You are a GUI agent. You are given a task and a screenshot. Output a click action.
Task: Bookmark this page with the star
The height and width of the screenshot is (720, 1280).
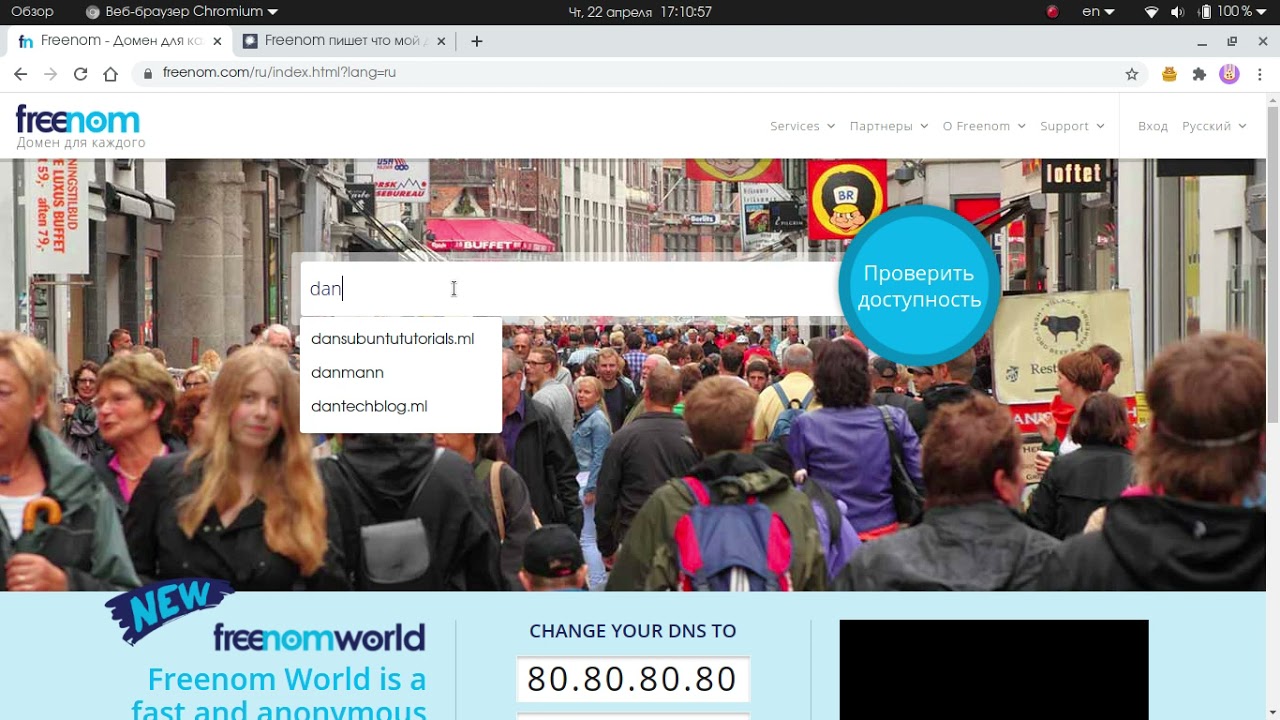click(1132, 73)
